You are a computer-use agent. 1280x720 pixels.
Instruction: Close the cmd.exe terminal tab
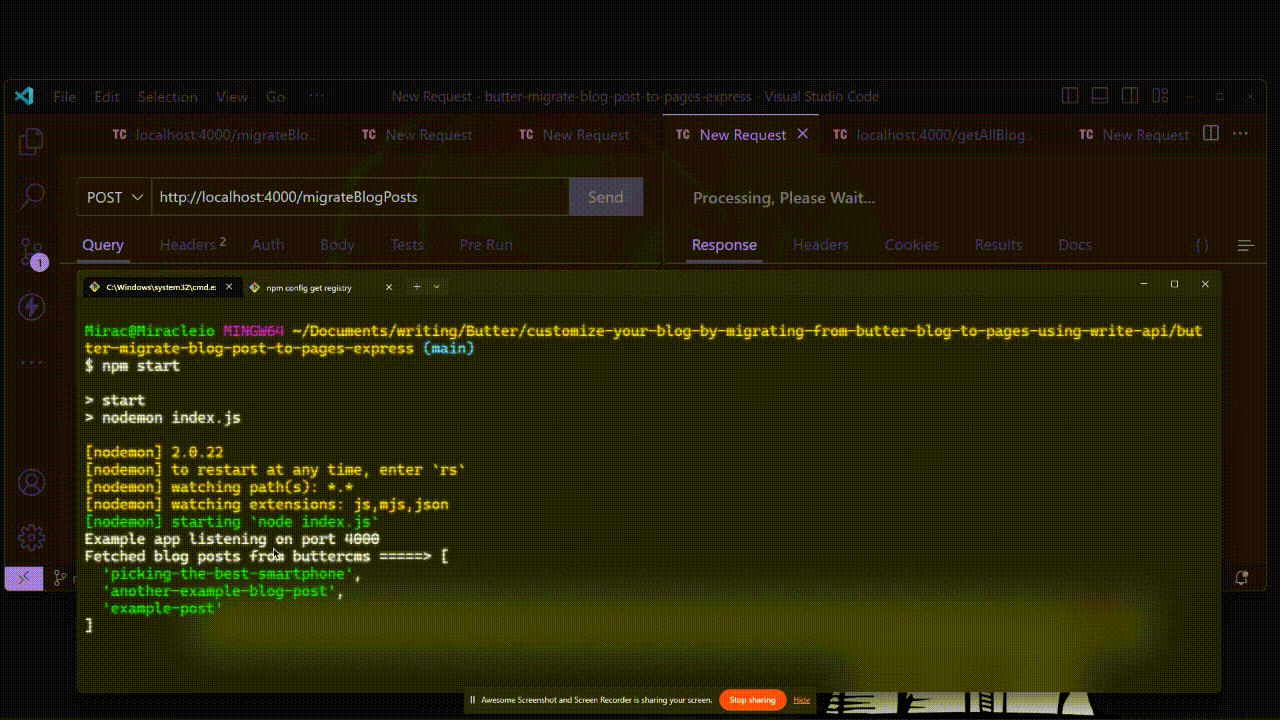(229, 287)
